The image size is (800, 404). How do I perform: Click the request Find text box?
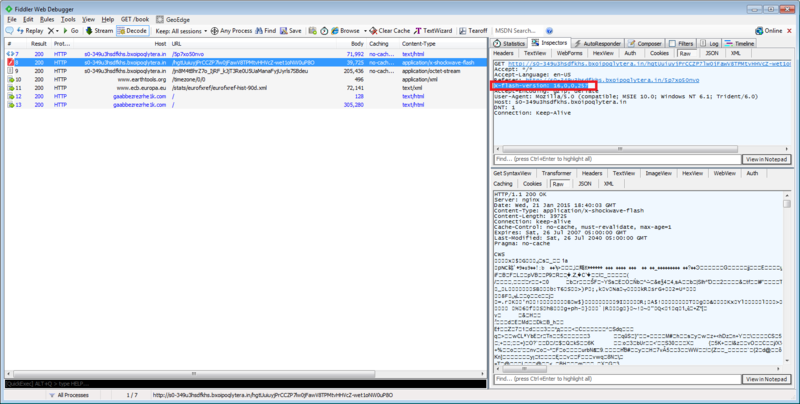[617, 160]
